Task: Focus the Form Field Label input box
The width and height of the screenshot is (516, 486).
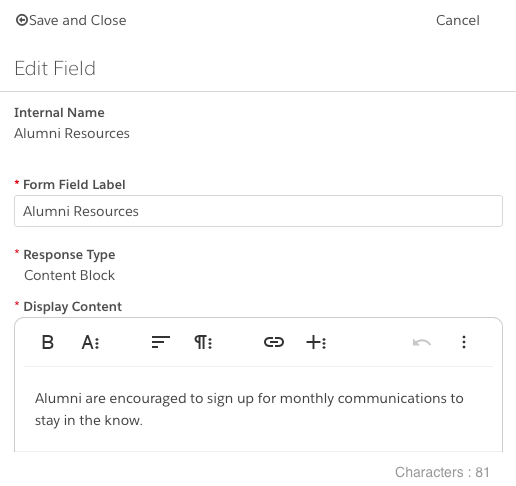Action: [258, 211]
